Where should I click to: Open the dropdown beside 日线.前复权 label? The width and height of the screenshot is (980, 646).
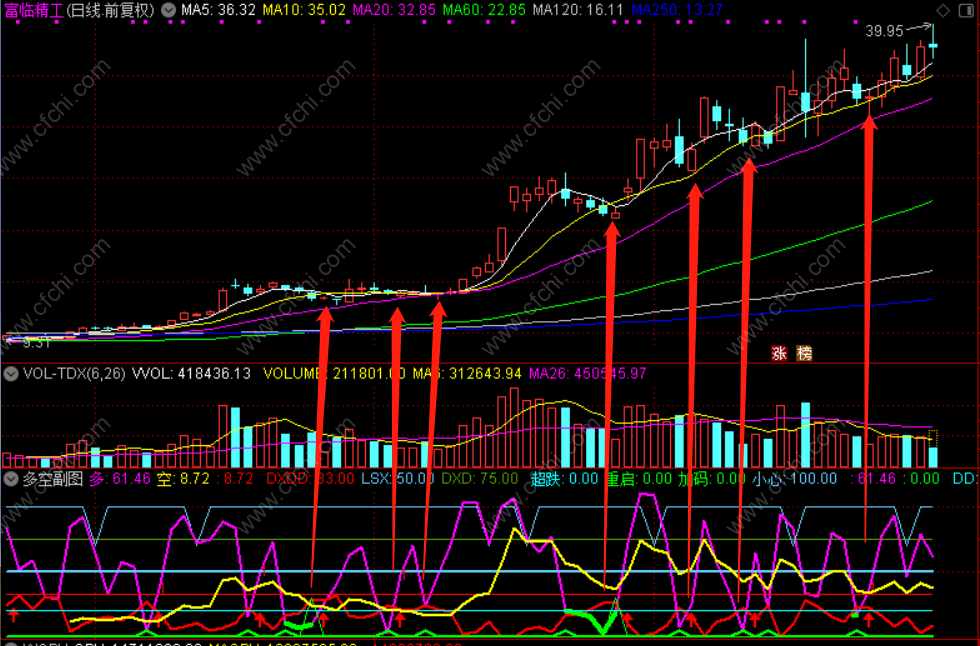coord(168,10)
